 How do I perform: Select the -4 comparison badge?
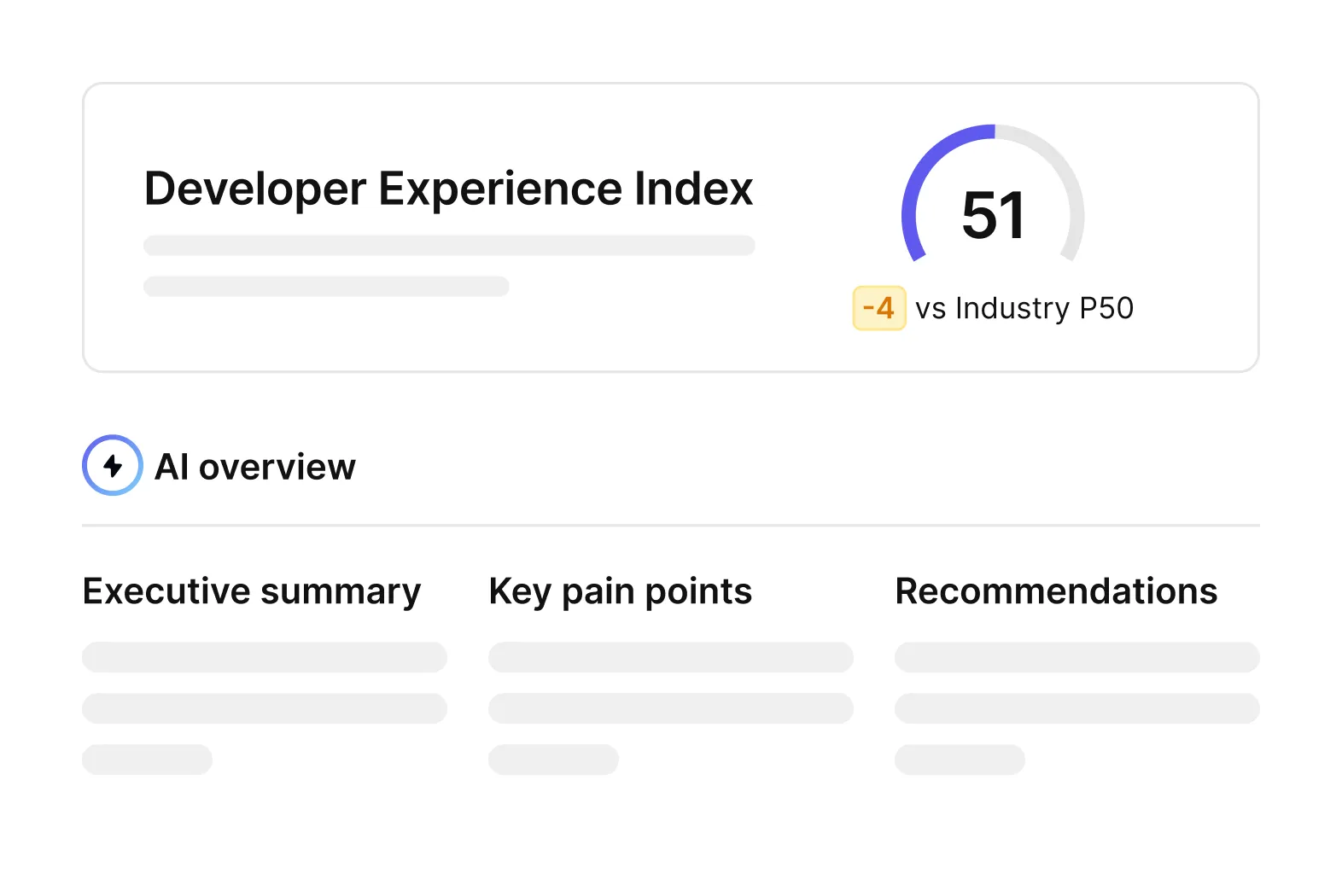[878, 308]
